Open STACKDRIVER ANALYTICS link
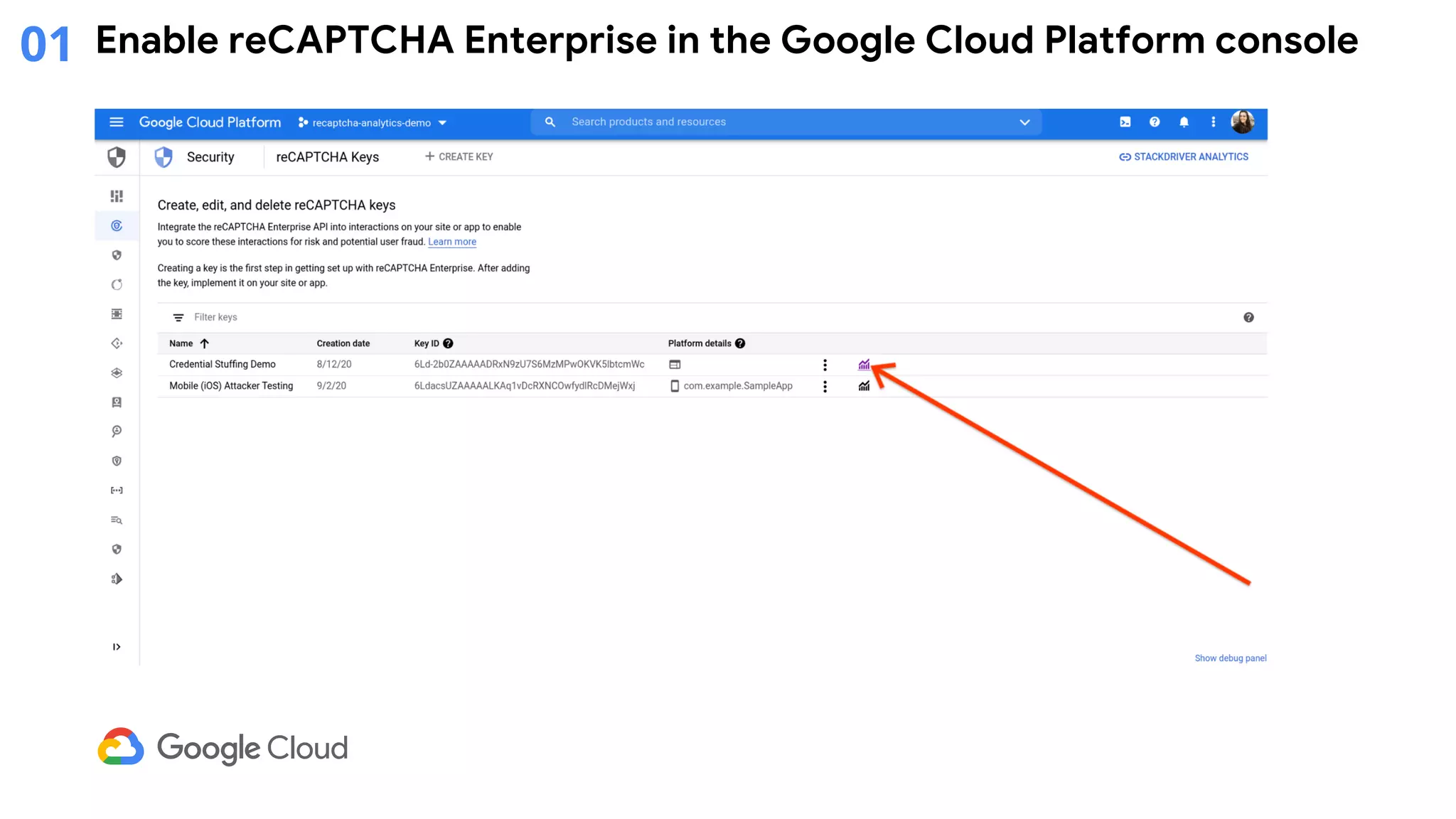 point(1184,156)
